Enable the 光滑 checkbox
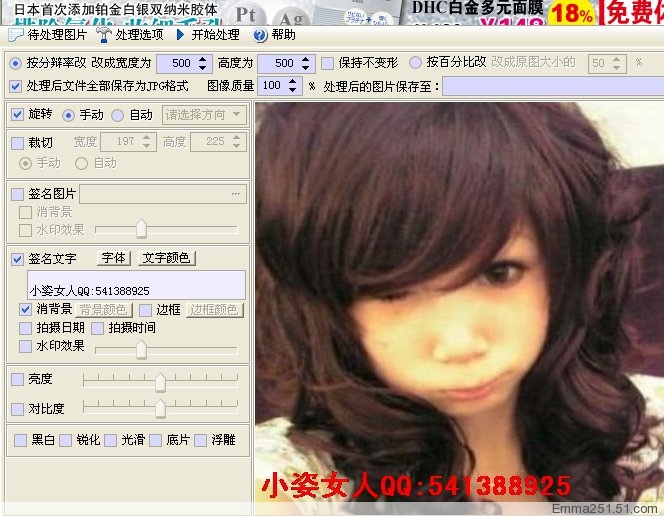 [111, 440]
